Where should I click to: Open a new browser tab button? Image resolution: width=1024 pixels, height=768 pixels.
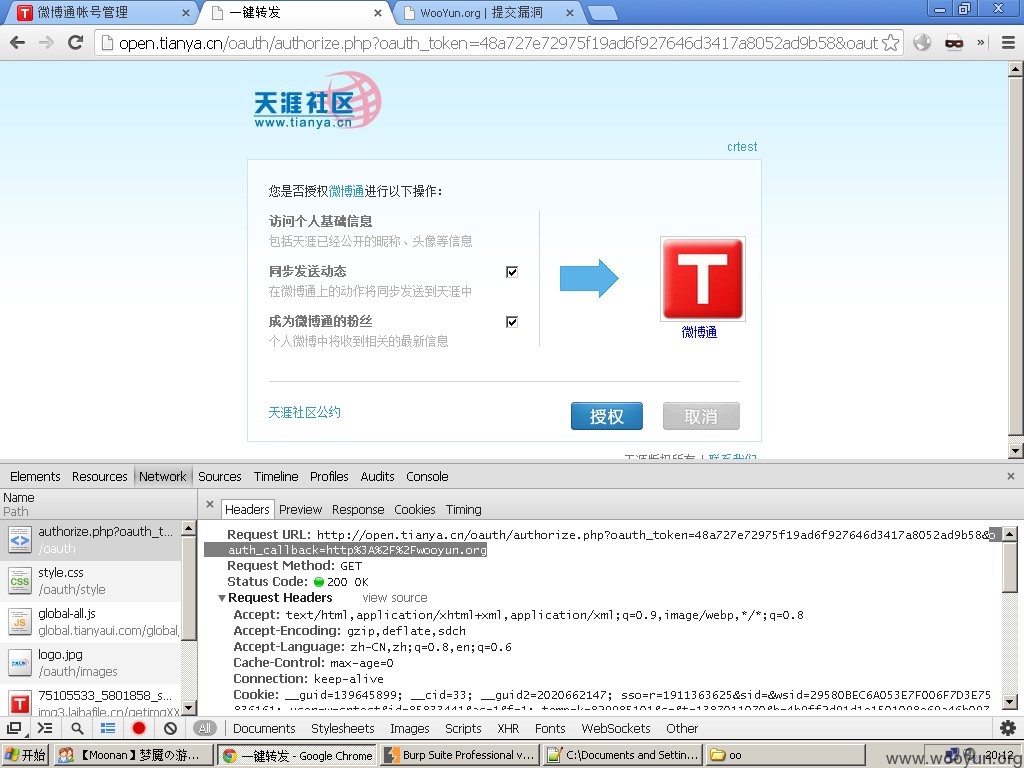point(602,12)
